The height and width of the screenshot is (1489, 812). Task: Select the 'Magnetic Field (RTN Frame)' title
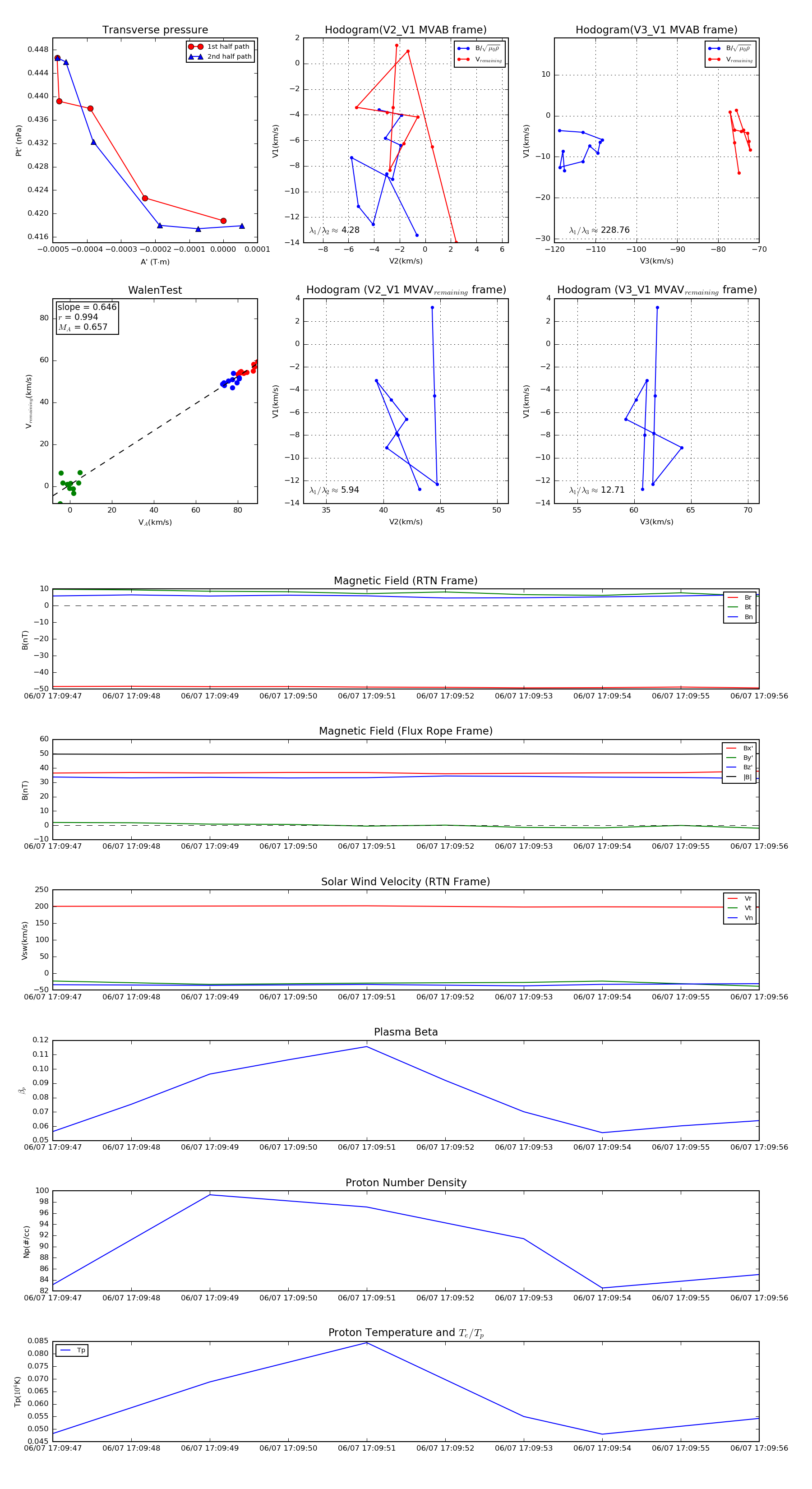point(406,581)
